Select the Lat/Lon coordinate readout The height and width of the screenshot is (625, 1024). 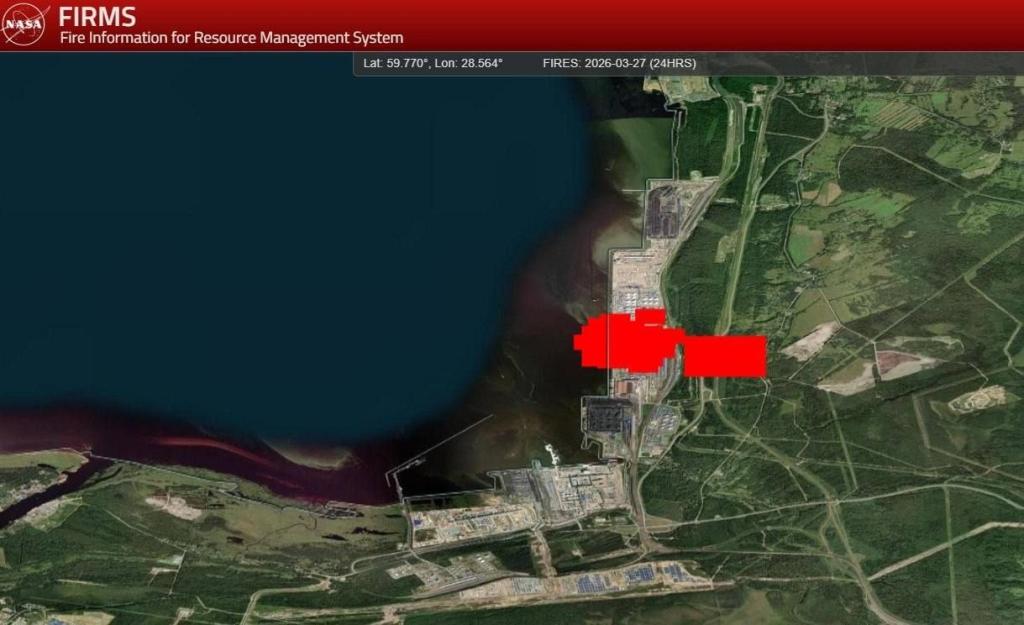click(x=433, y=63)
